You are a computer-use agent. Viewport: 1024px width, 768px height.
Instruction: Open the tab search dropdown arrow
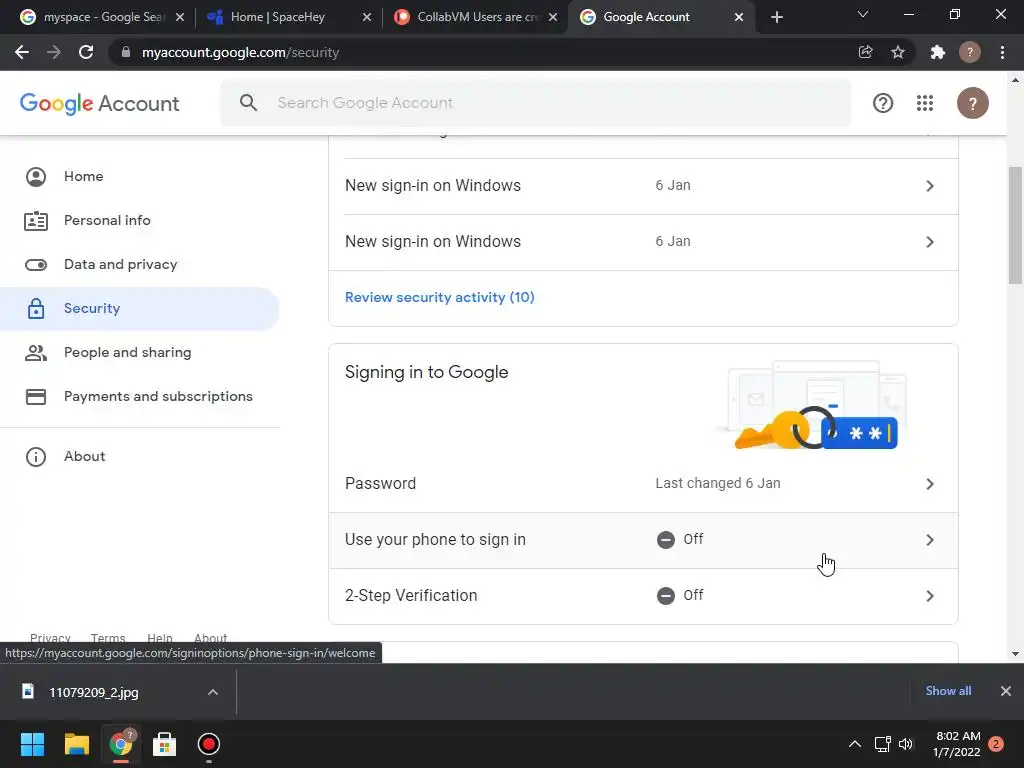click(x=863, y=14)
